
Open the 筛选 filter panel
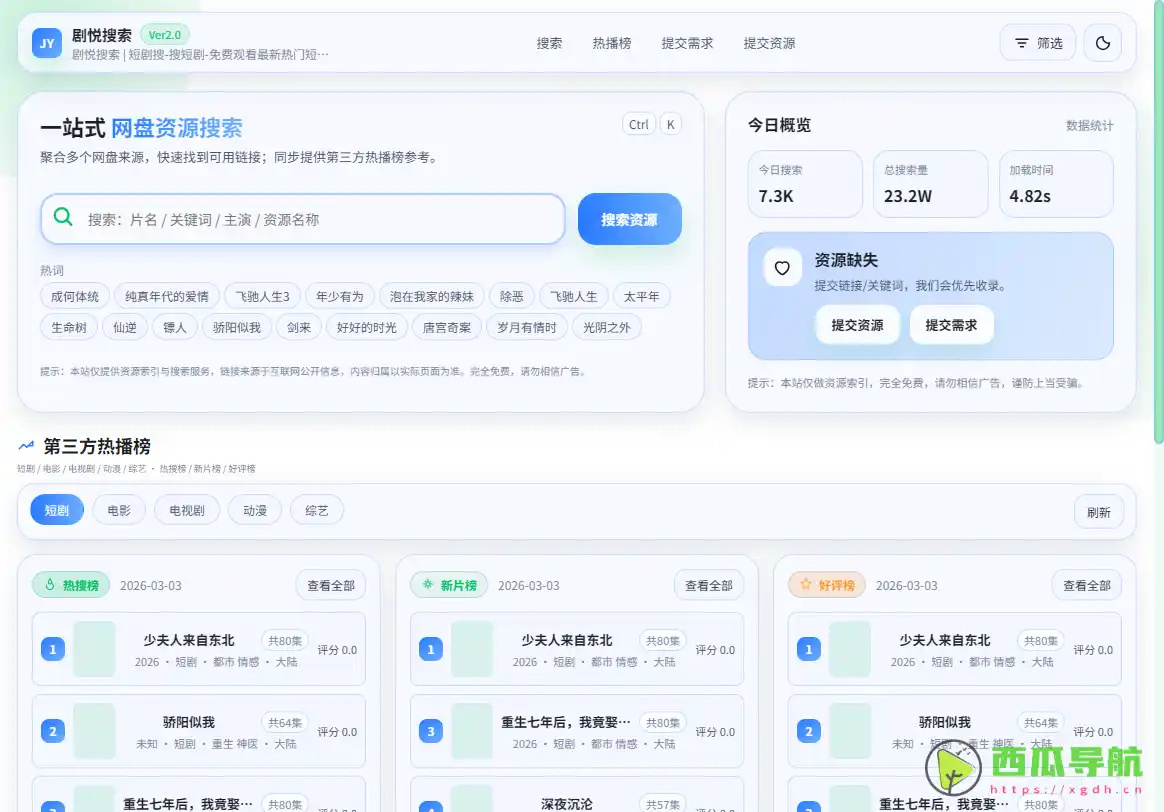[1037, 43]
